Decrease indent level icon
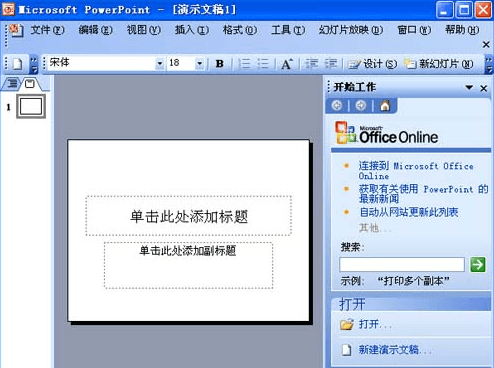The width and height of the screenshot is (494, 368). click(x=312, y=63)
